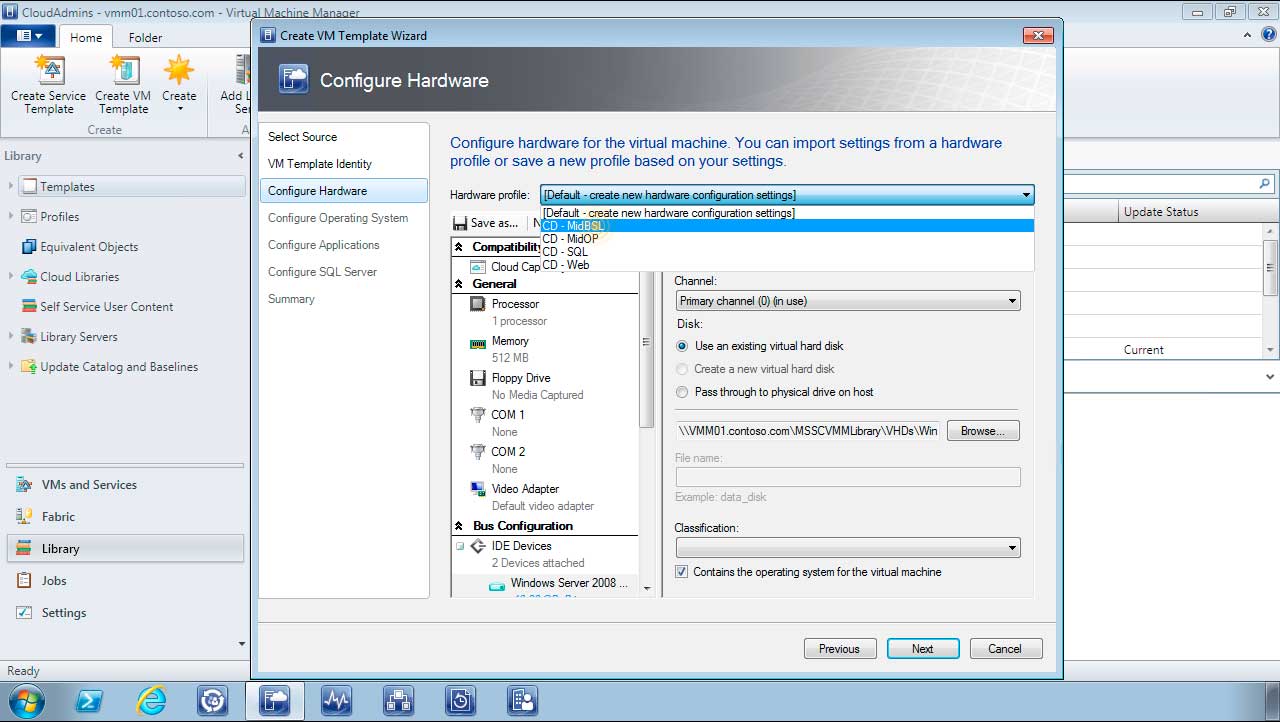Screen dimensions: 1280x722
Task: Expand the Profiles library node
Action: pos(11,216)
